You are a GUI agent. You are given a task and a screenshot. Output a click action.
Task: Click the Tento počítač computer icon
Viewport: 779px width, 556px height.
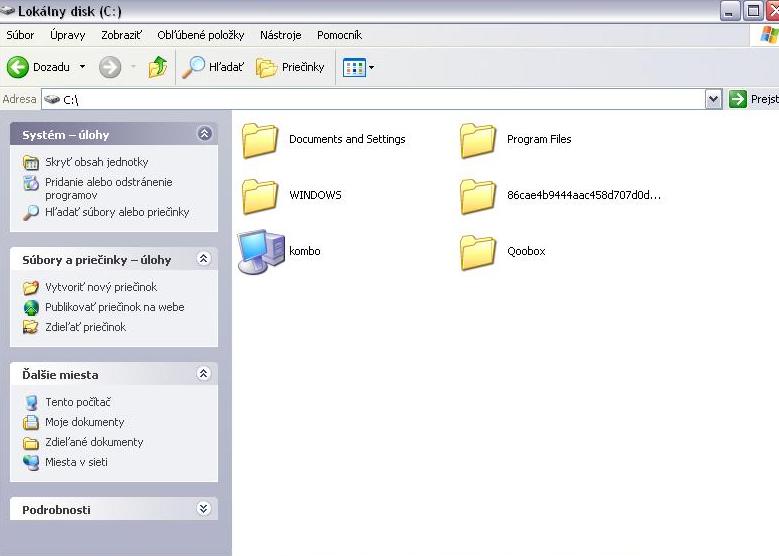pyautogui.click(x=31, y=402)
